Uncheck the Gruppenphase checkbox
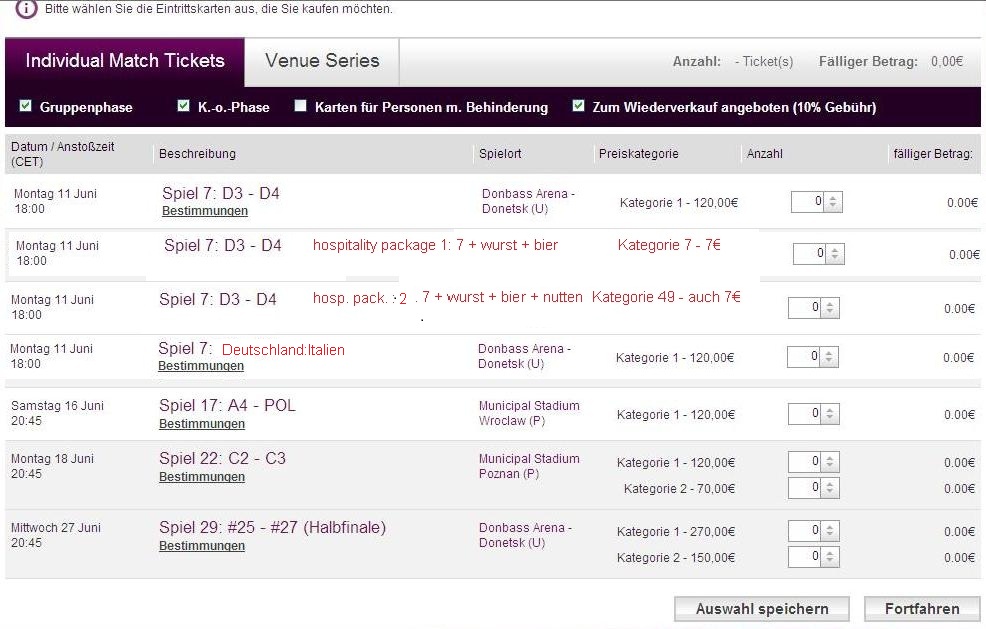The width and height of the screenshot is (986, 629). (26, 106)
